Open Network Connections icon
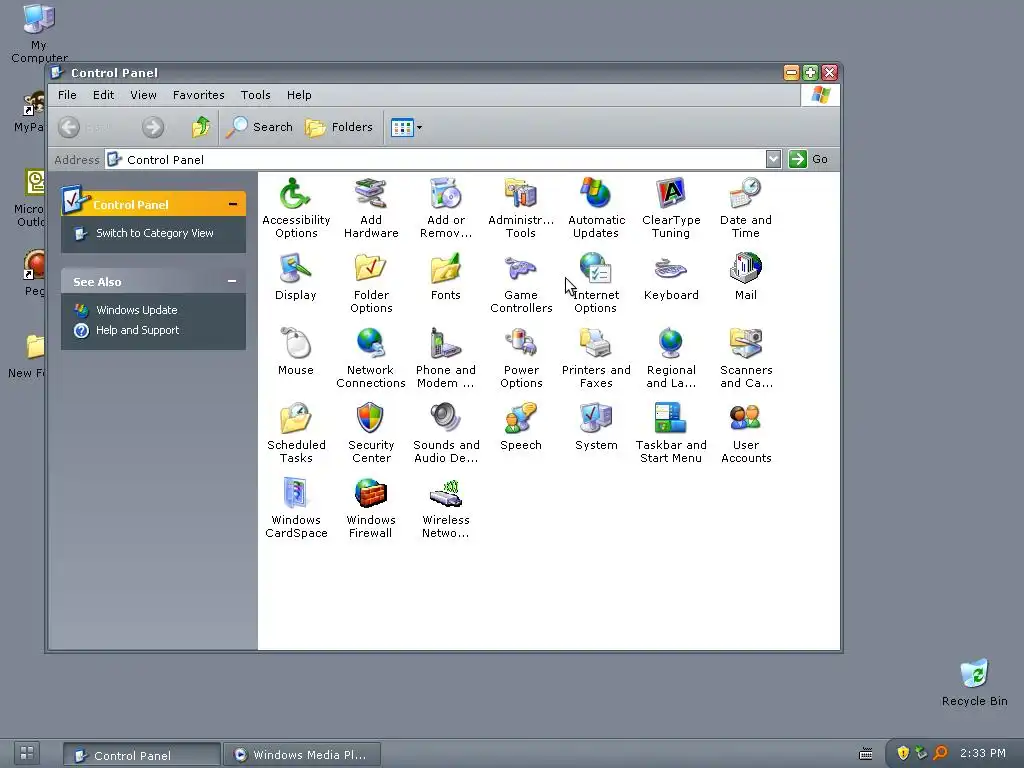Viewport: 1024px width, 768px height. click(x=371, y=358)
